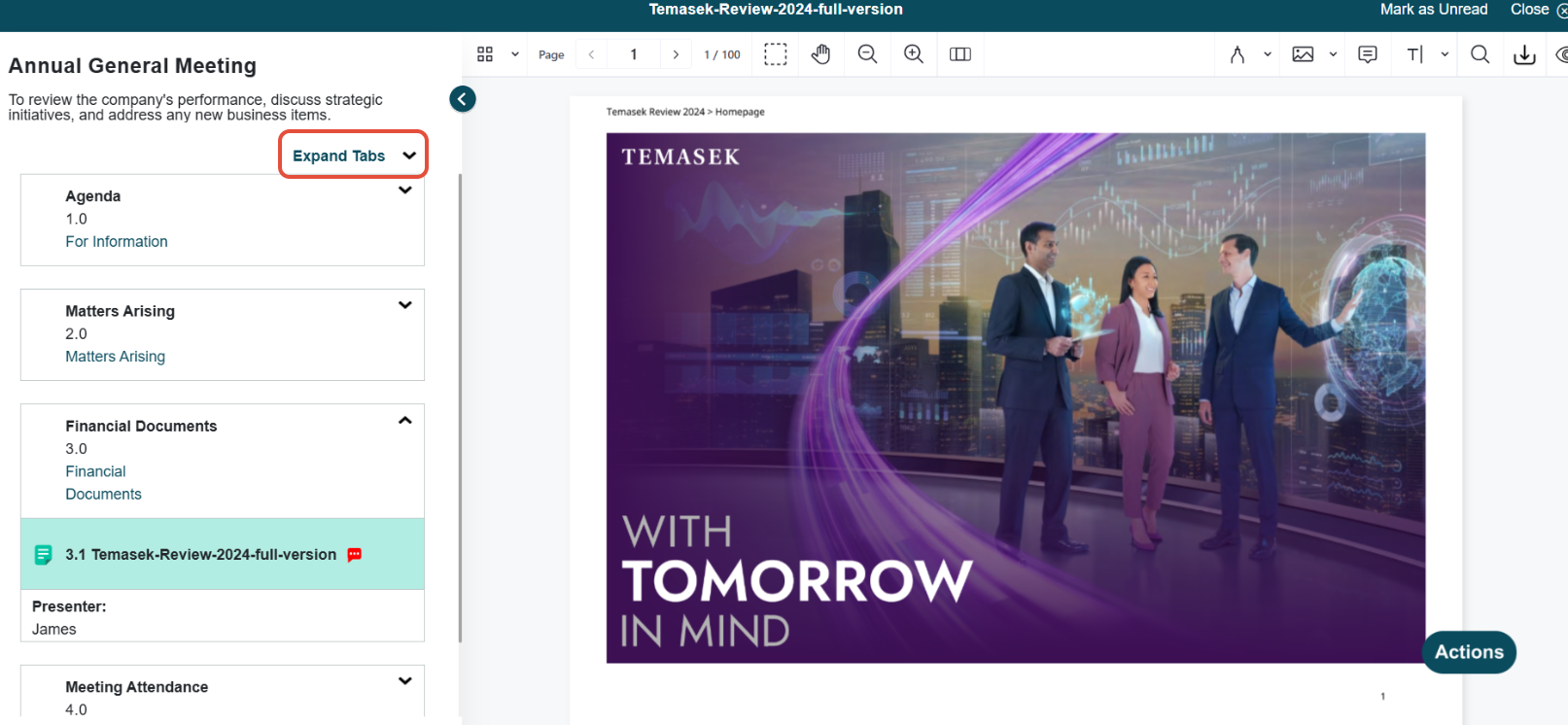Zoom in on the document
The width and height of the screenshot is (1568, 725).
(914, 54)
